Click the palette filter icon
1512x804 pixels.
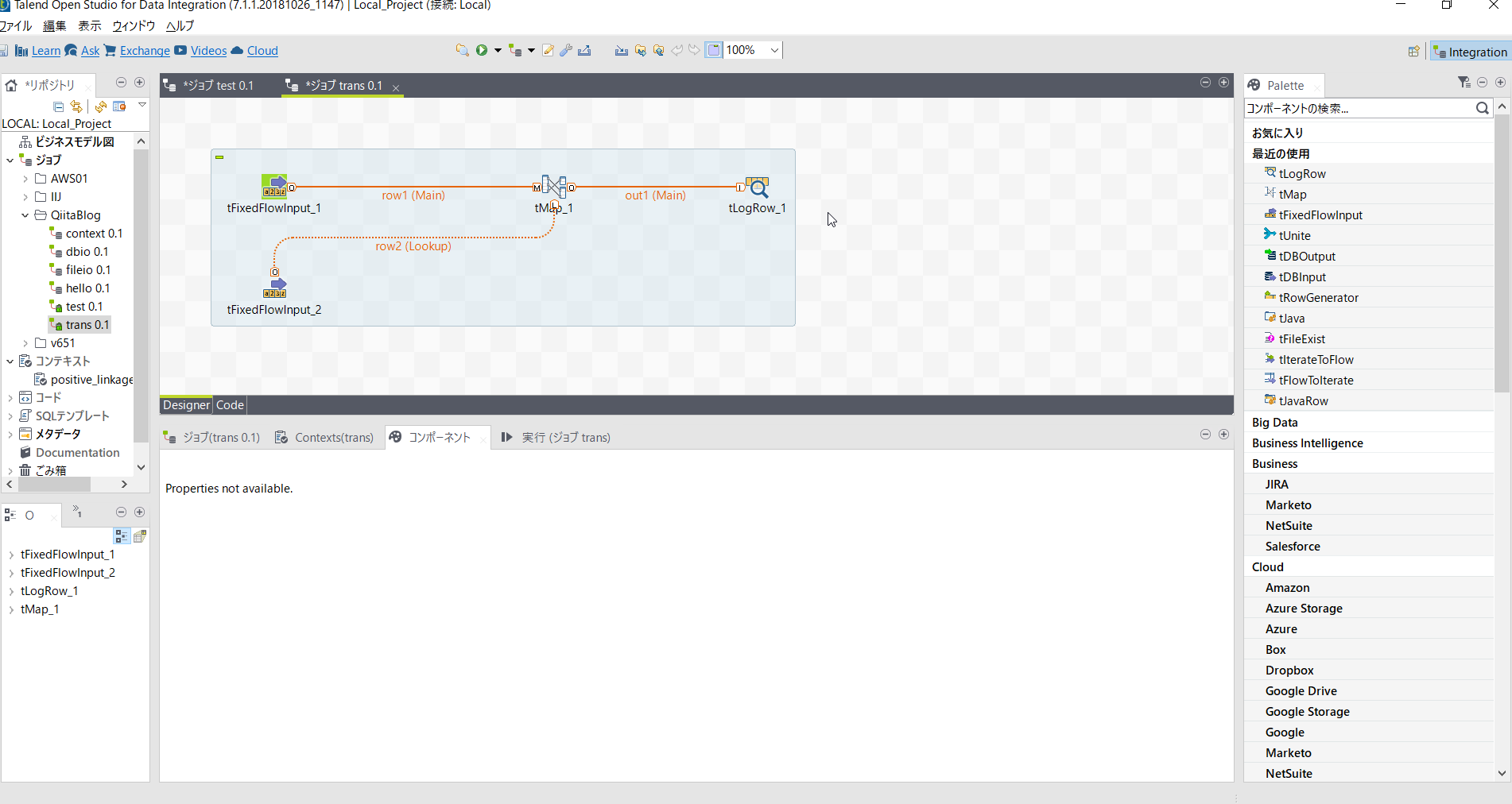1463,82
